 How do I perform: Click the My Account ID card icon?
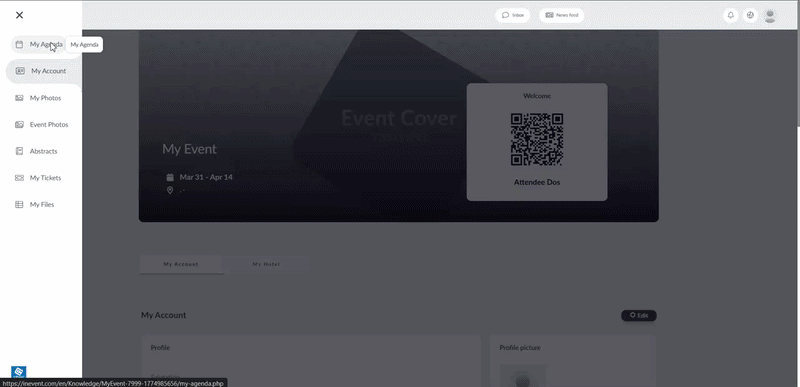click(x=20, y=71)
